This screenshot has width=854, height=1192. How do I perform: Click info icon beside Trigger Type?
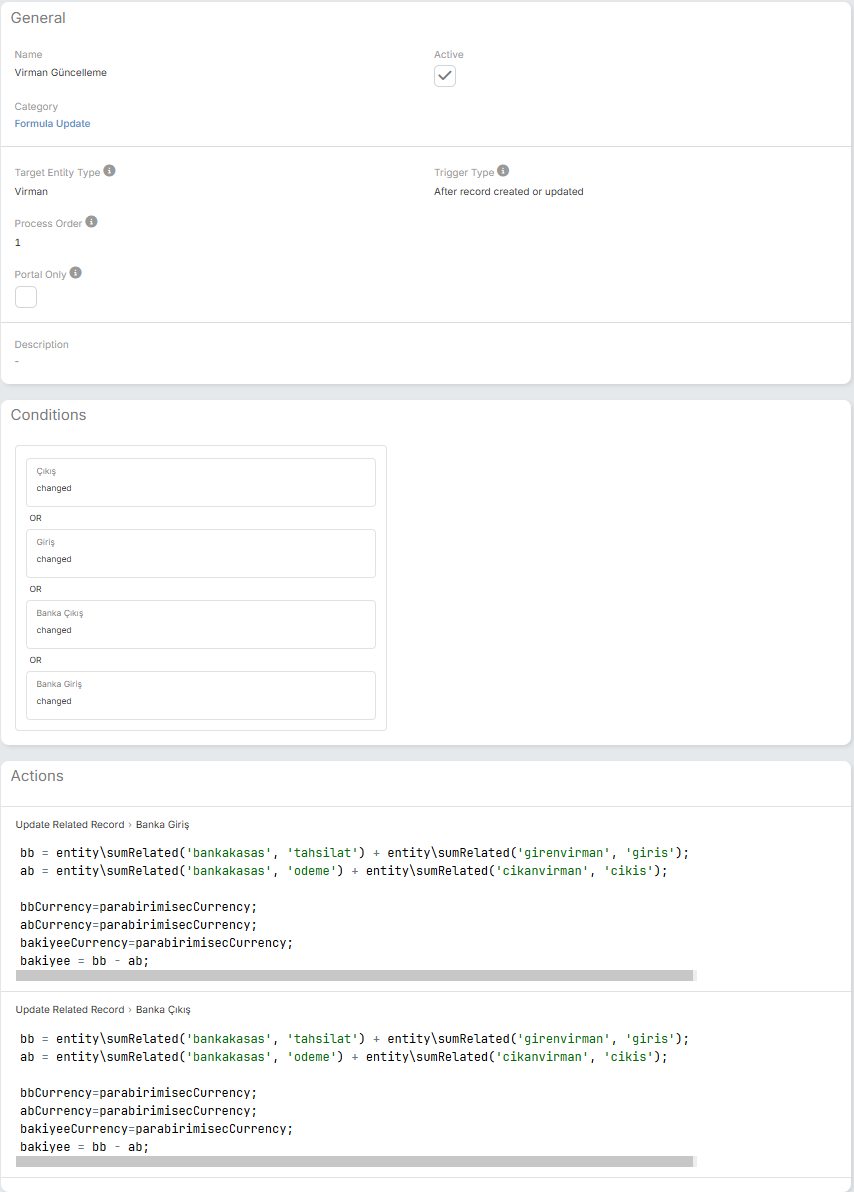503,171
